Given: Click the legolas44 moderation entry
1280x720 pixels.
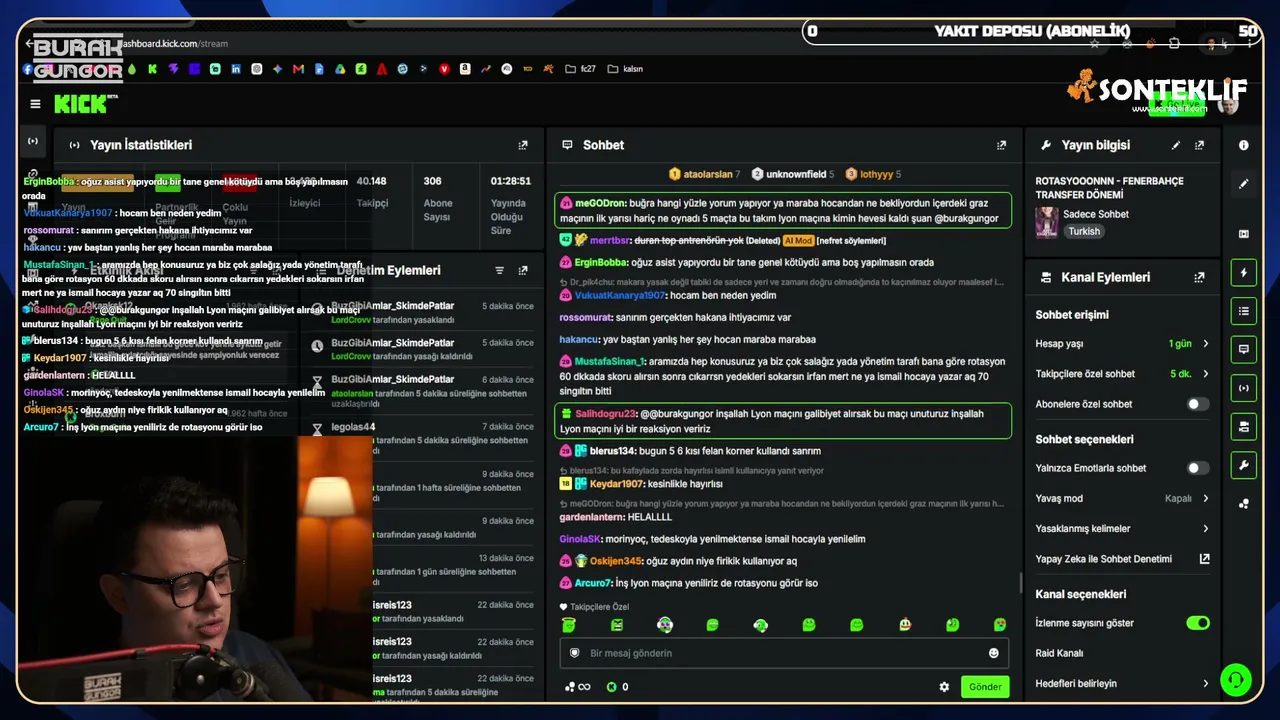Looking at the screenshot, I should point(353,427).
